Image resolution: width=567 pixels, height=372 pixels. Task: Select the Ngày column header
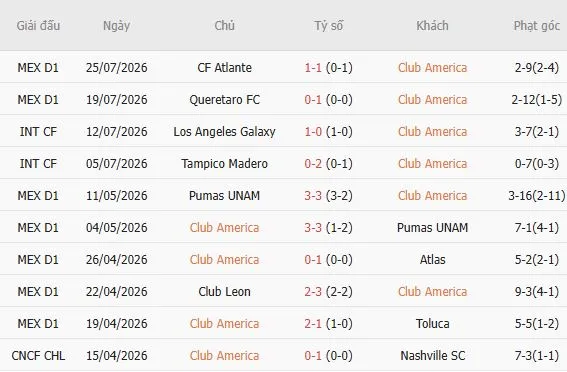(116, 26)
